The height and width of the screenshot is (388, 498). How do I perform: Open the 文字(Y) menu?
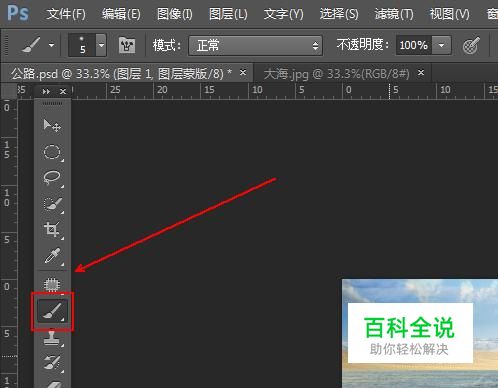point(283,14)
